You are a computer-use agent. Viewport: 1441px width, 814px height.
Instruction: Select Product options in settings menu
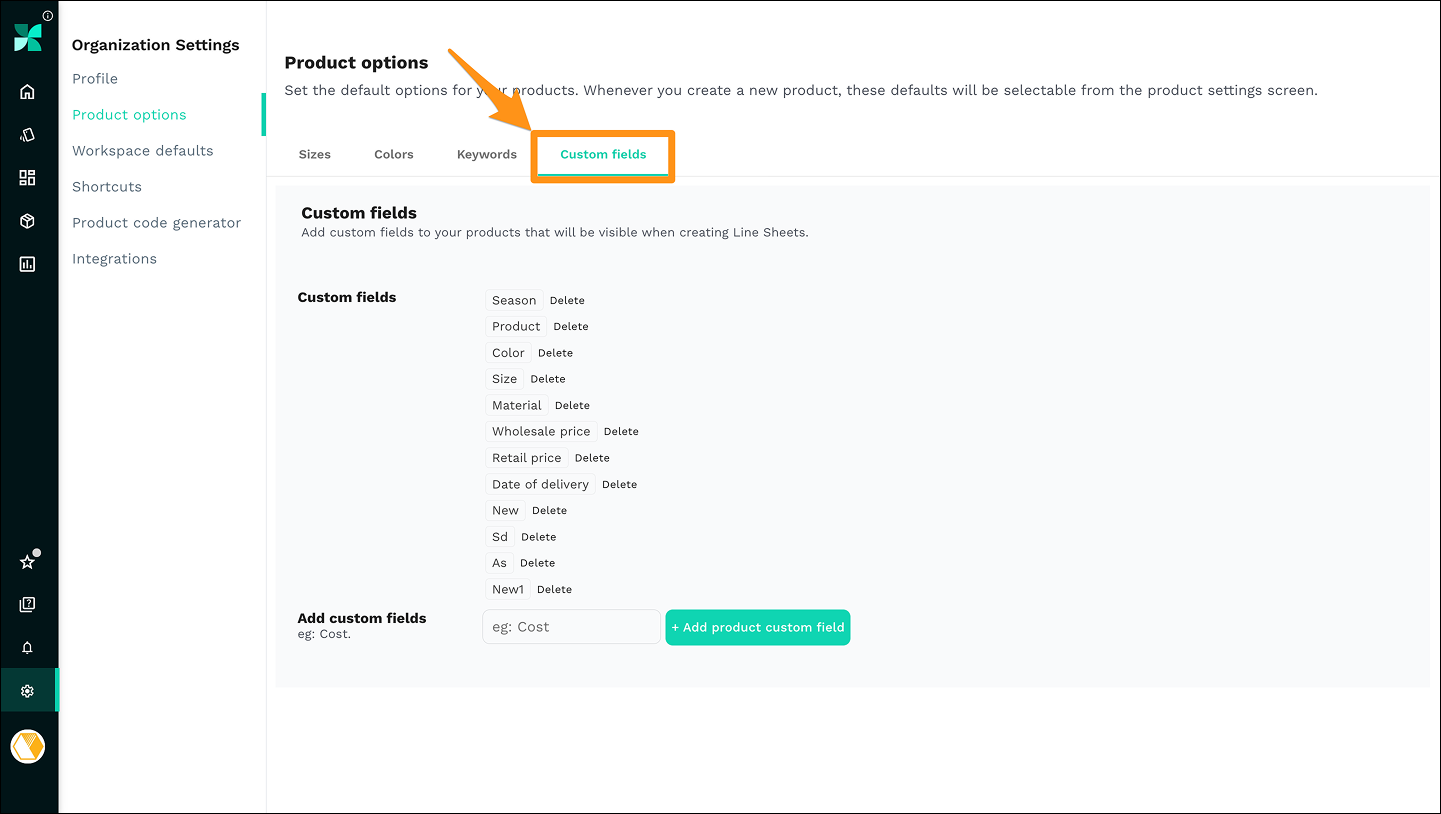(x=129, y=115)
